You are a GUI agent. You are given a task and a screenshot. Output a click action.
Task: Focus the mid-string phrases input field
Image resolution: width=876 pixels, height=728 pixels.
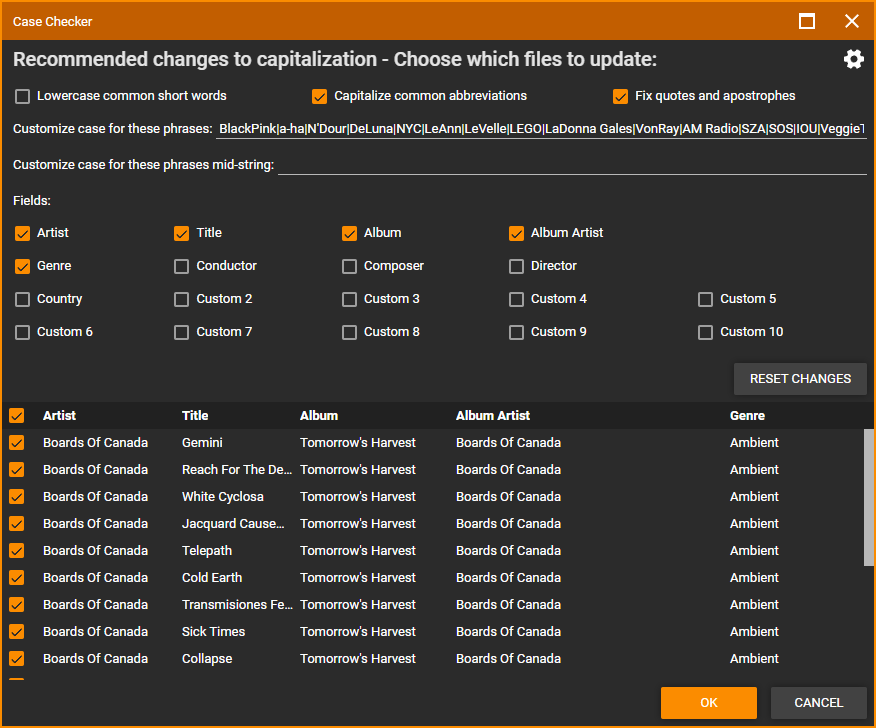coord(571,164)
